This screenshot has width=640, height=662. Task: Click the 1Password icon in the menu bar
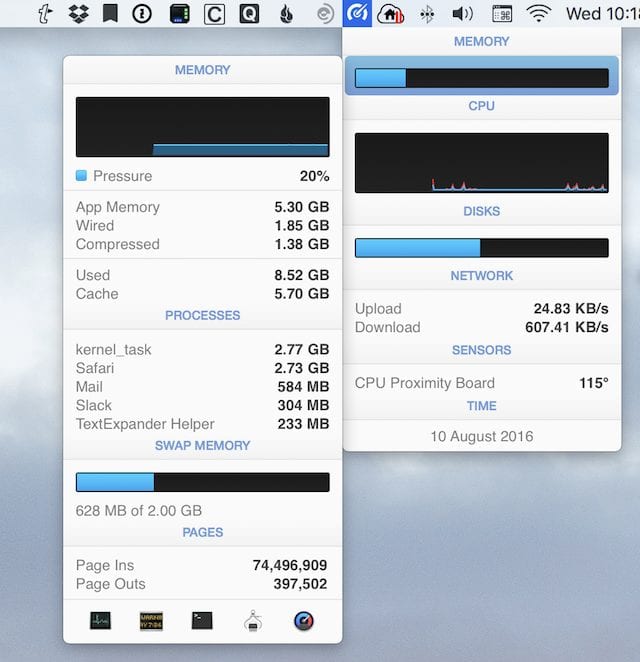tap(142, 14)
